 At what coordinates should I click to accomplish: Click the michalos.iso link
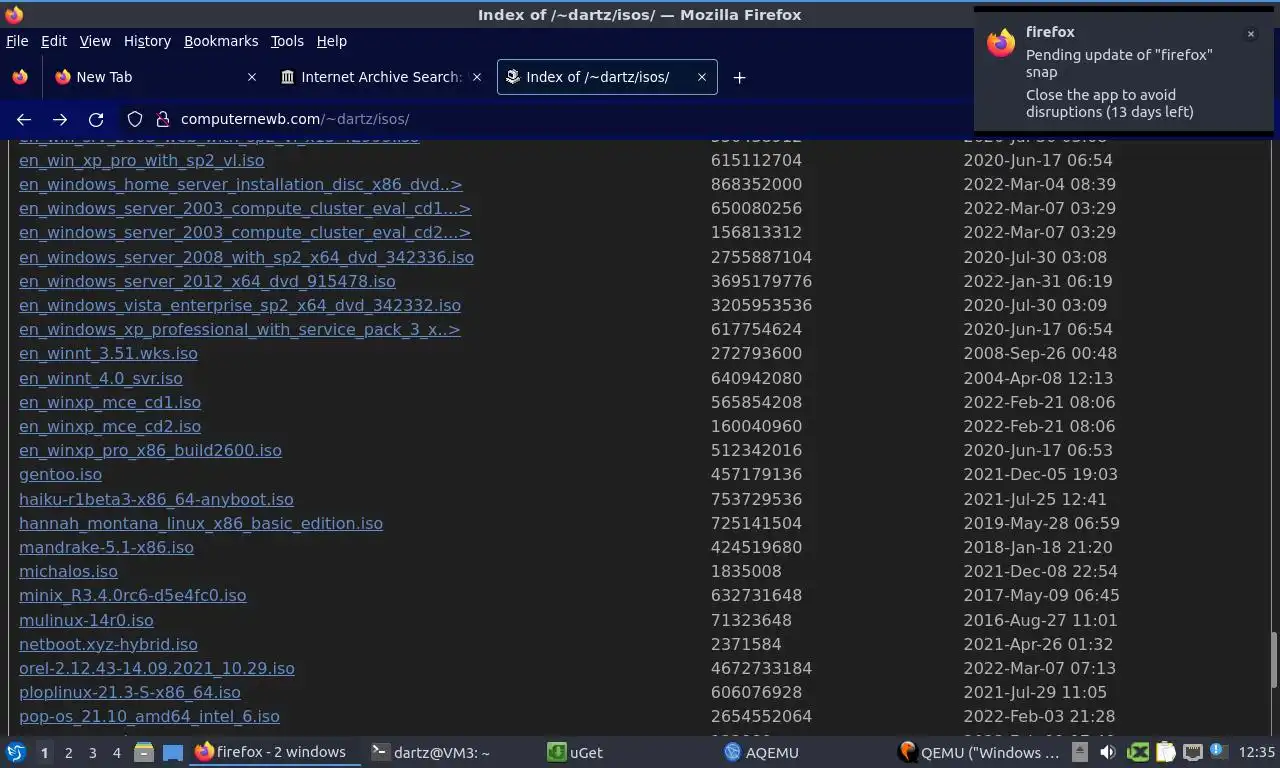[68, 571]
